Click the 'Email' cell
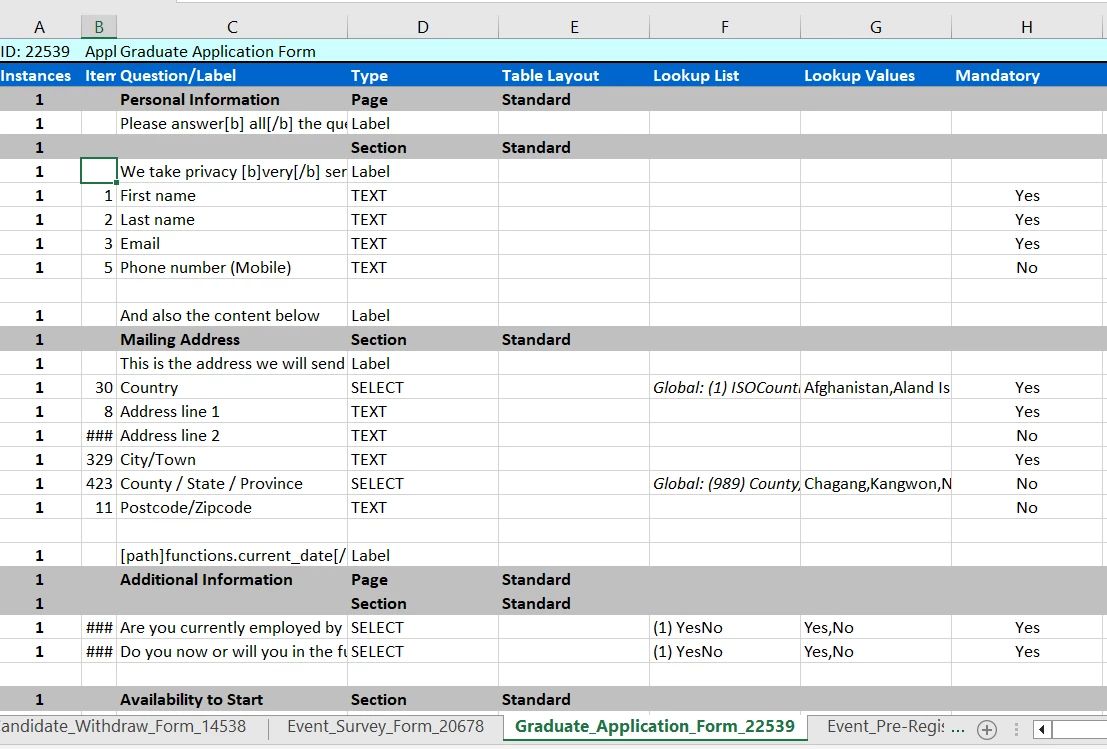 [x=232, y=244]
